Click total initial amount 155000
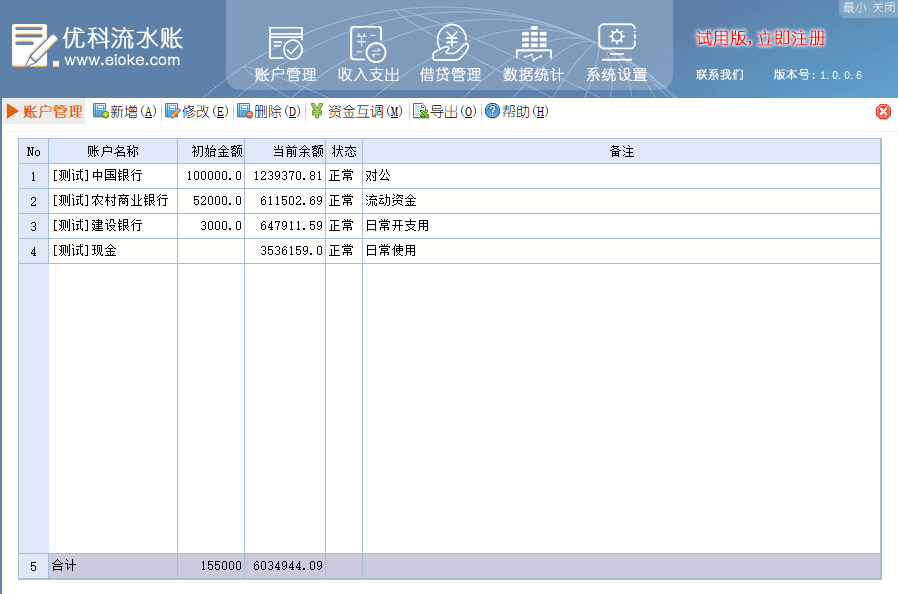The image size is (898, 594). [x=211, y=566]
